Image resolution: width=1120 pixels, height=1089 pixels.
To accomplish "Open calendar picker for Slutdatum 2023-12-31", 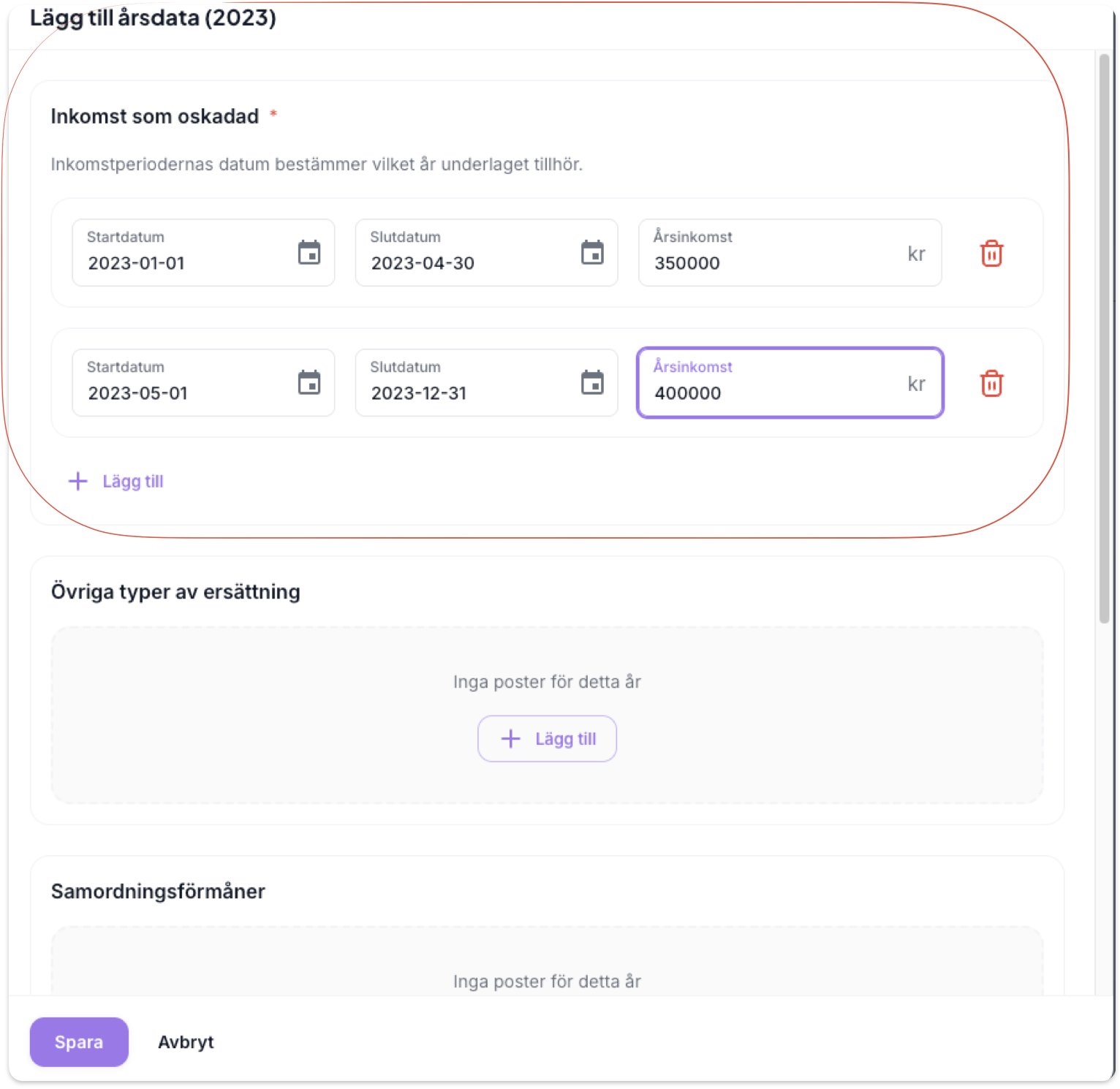I will 592,383.
